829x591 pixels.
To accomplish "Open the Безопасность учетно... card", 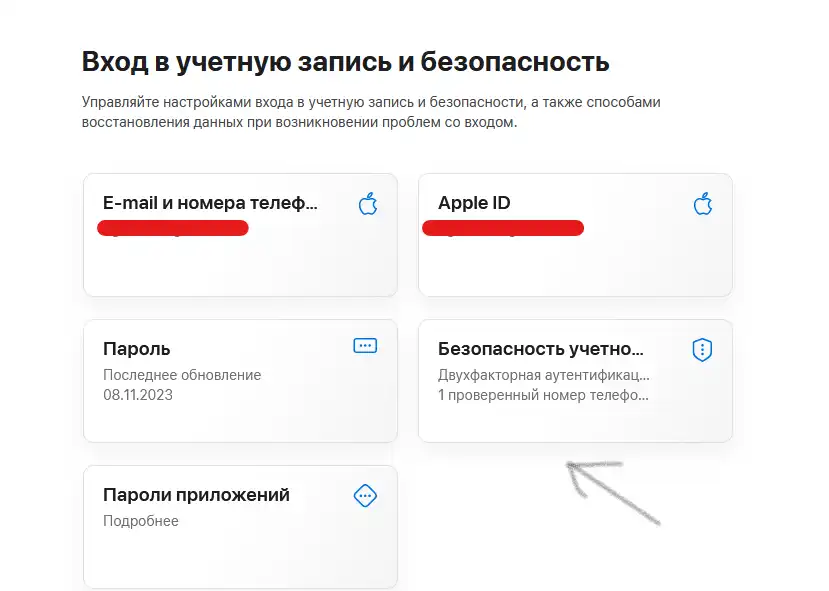I will 575,381.
